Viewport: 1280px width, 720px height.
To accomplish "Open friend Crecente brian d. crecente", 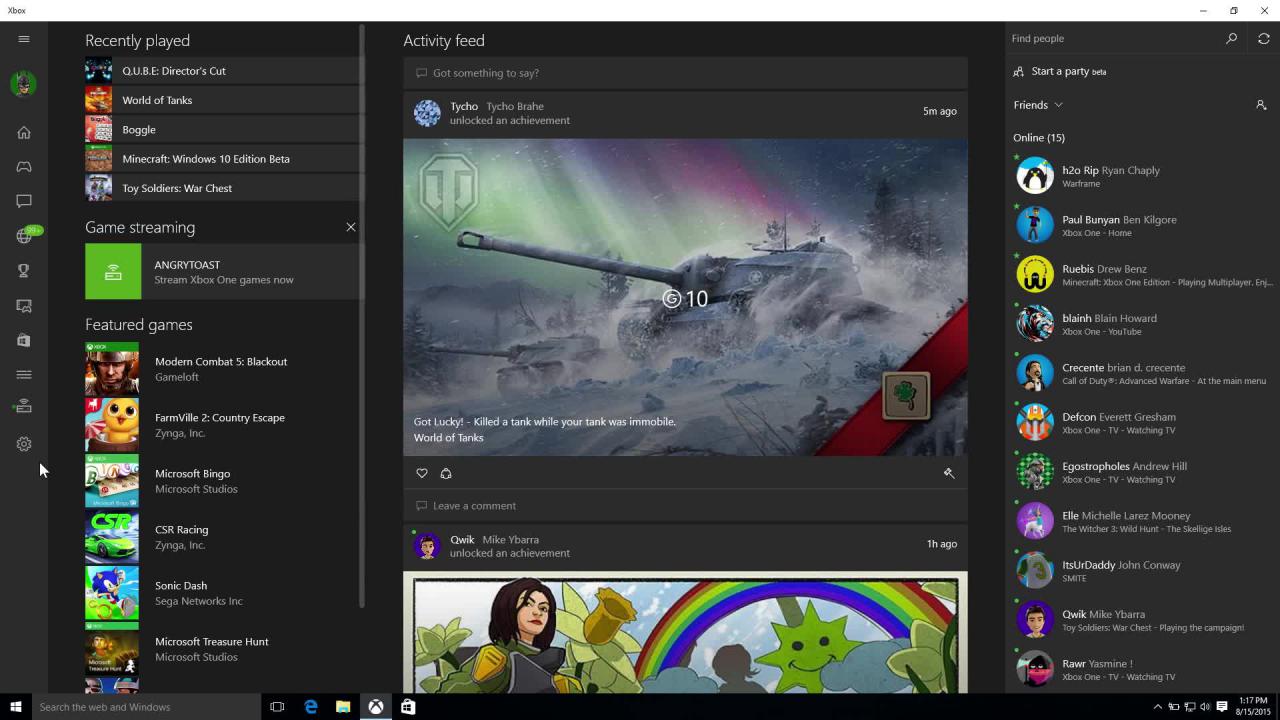I will coord(1142,373).
